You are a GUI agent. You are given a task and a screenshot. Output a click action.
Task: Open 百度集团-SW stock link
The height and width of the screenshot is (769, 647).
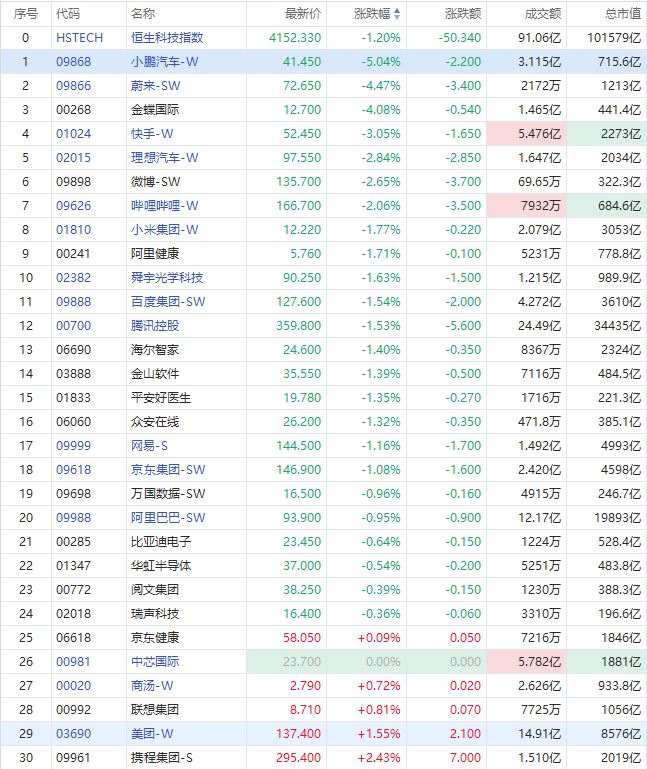coord(168,302)
